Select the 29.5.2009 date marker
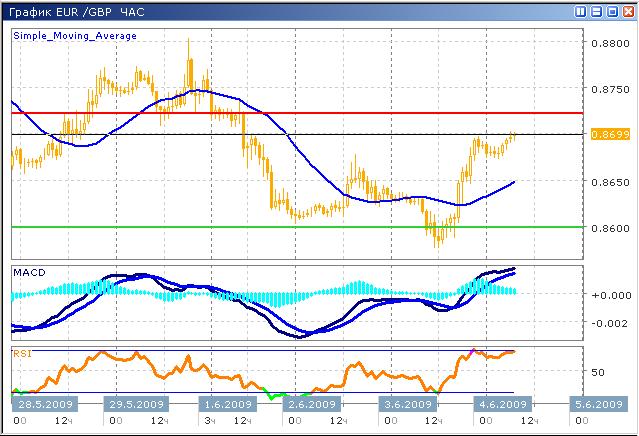 click(x=137, y=404)
